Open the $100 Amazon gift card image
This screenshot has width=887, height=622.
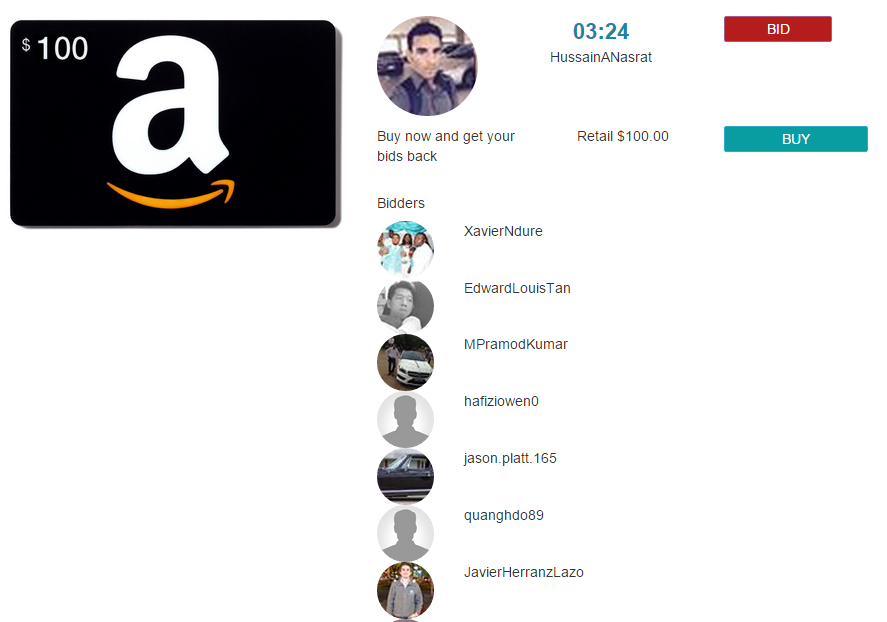(x=175, y=124)
